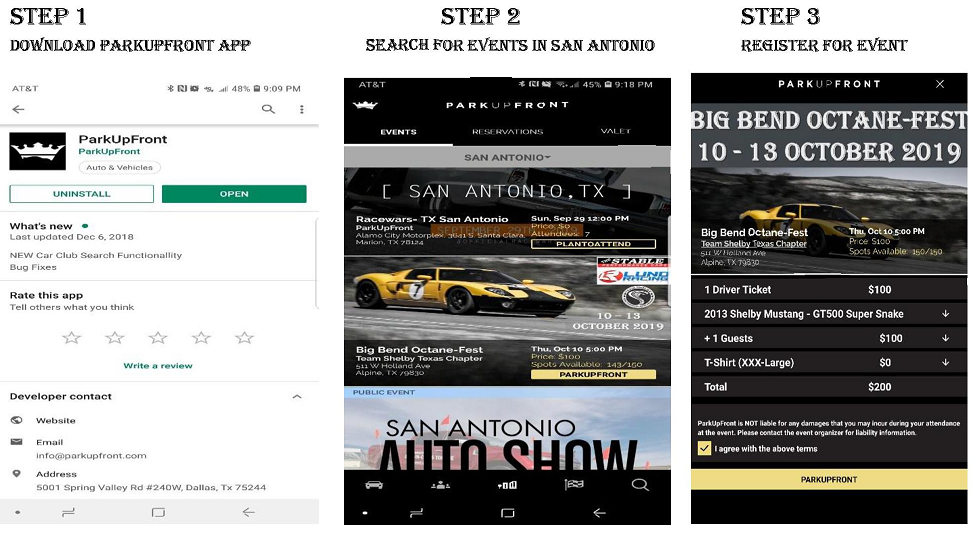This screenshot has width=977, height=543.
Task: Collapse the Developer contact section
Action: coord(297,396)
